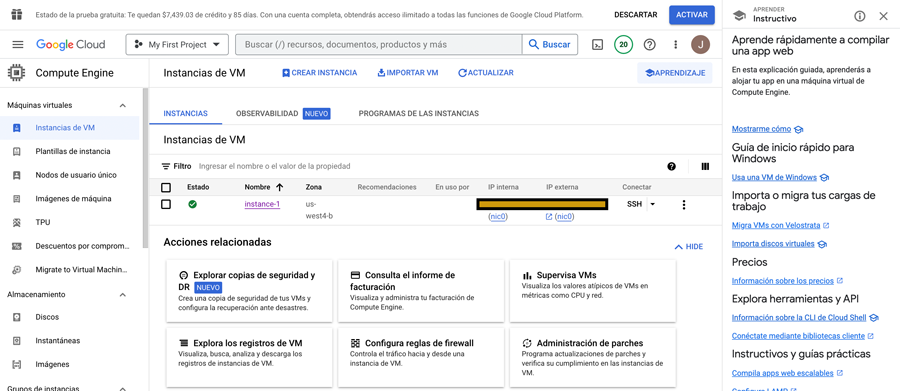Open Explora los registros de VM card
The width and height of the screenshot is (900, 391).
(249, 358)
